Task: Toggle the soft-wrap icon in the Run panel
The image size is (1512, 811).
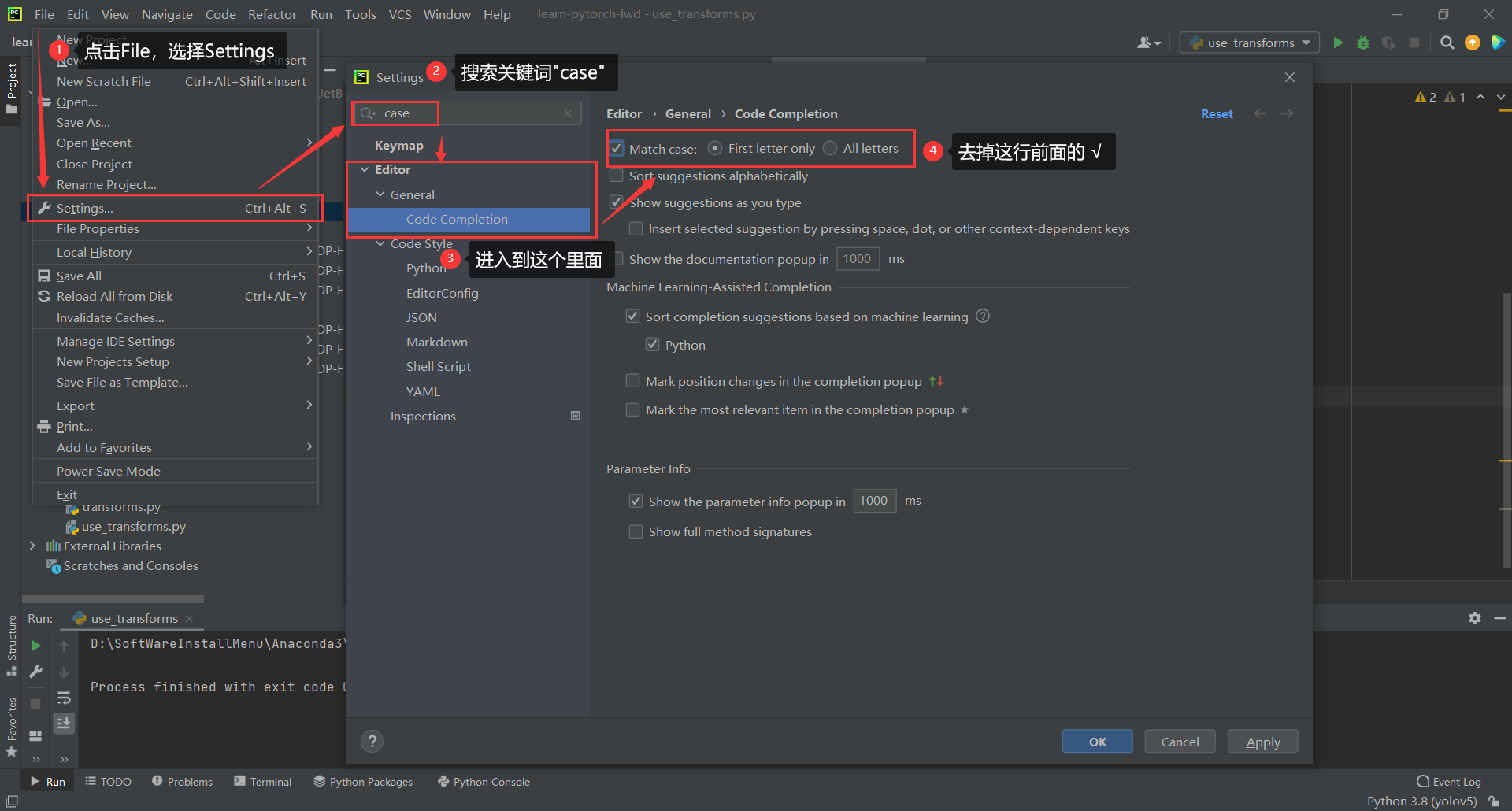Action: [64, 698]
